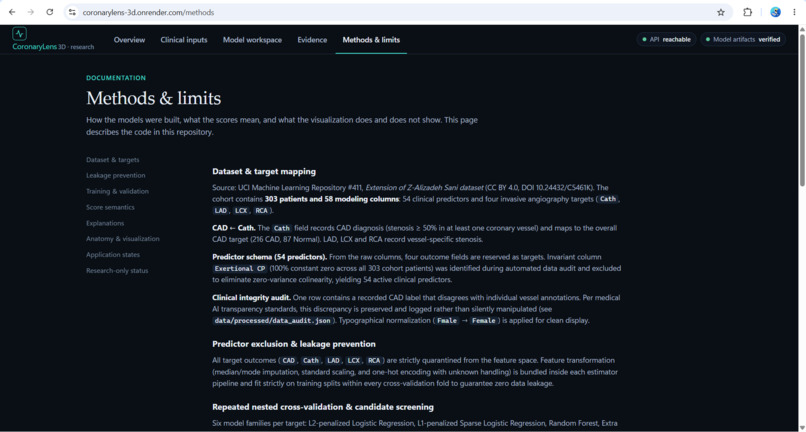Screen dimensions: 806x432
Task: Click the browser forward arrow
Action: click(31, 12)
